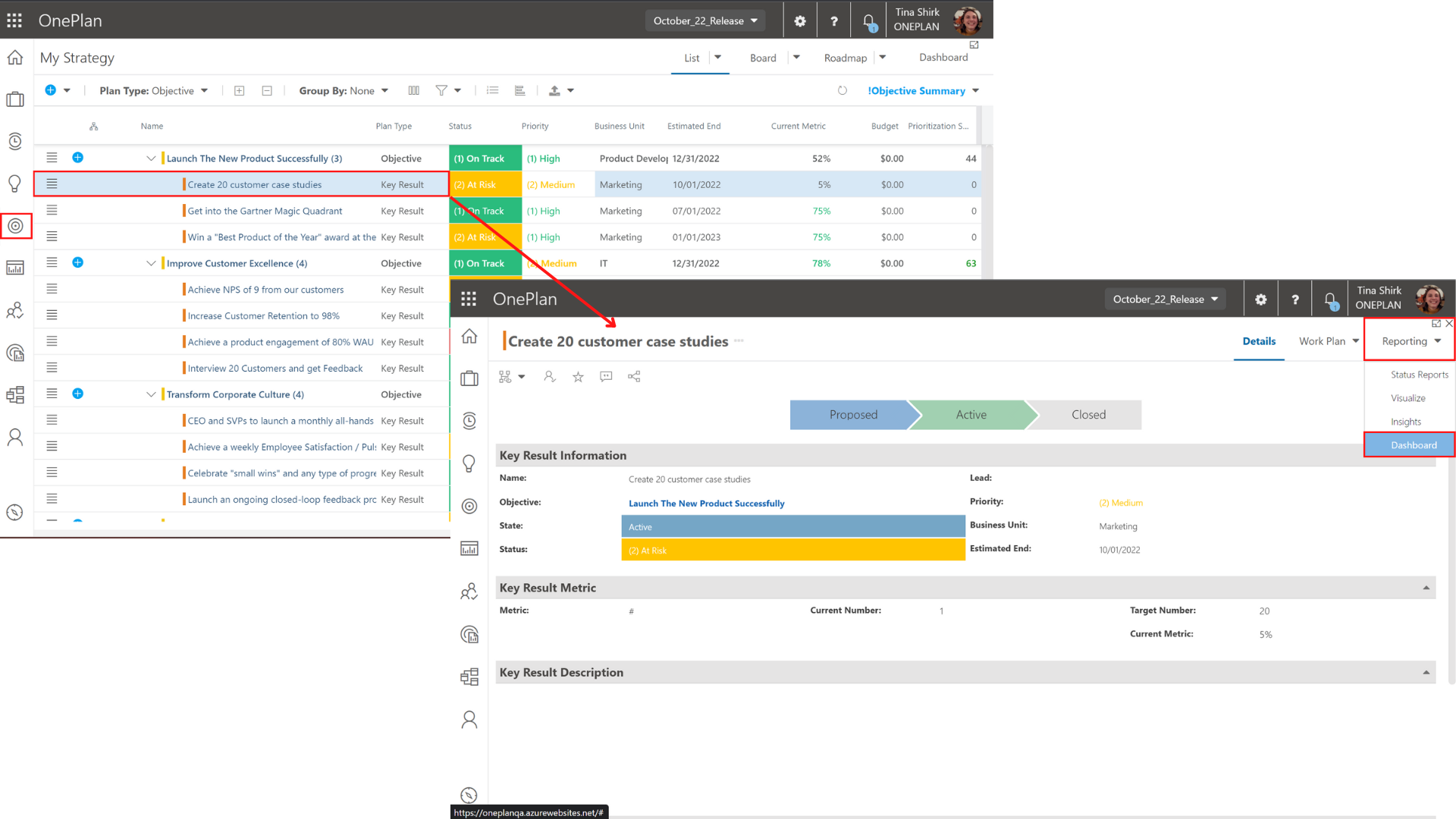Screen dimensions: 1456x819
Task: Open notifications bell in top window
Action: [x=869, y=21]
